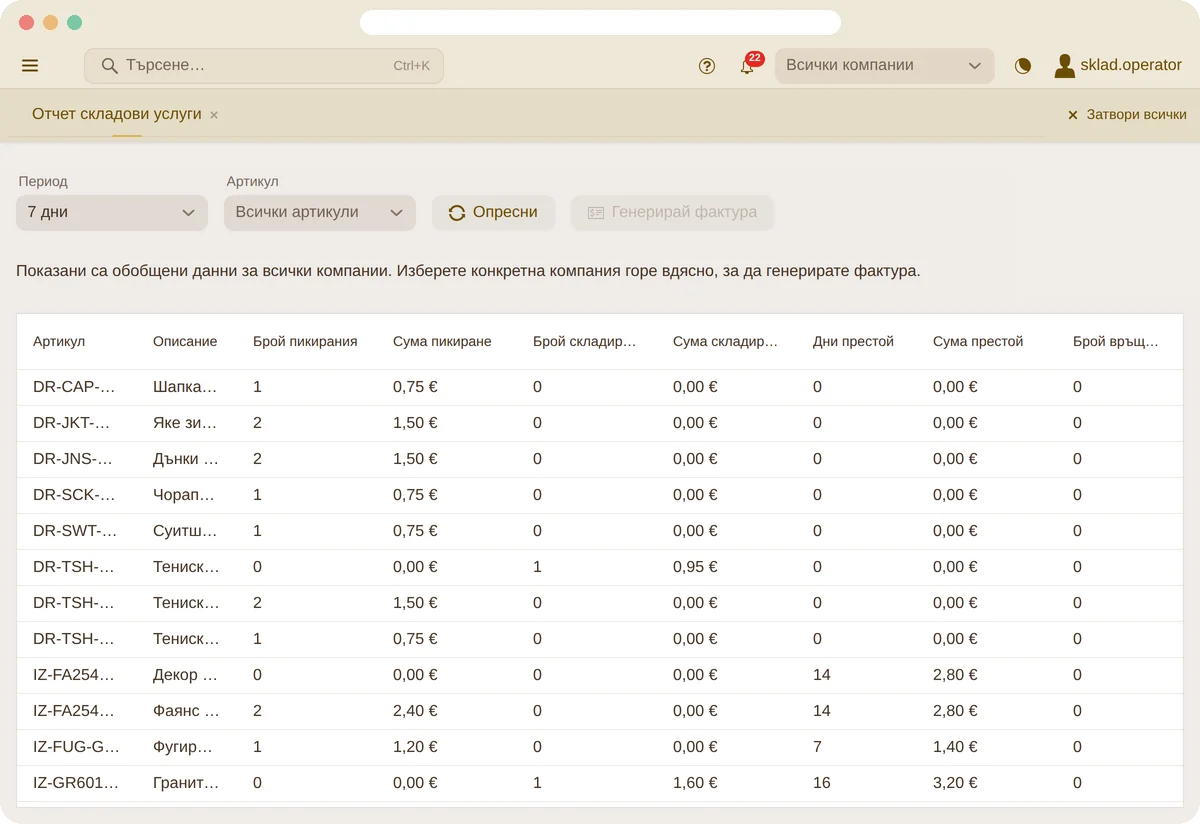The image size is (1200, 824).
Task: Open the Всички артикули article dropdown
Action: coord(320,212)
